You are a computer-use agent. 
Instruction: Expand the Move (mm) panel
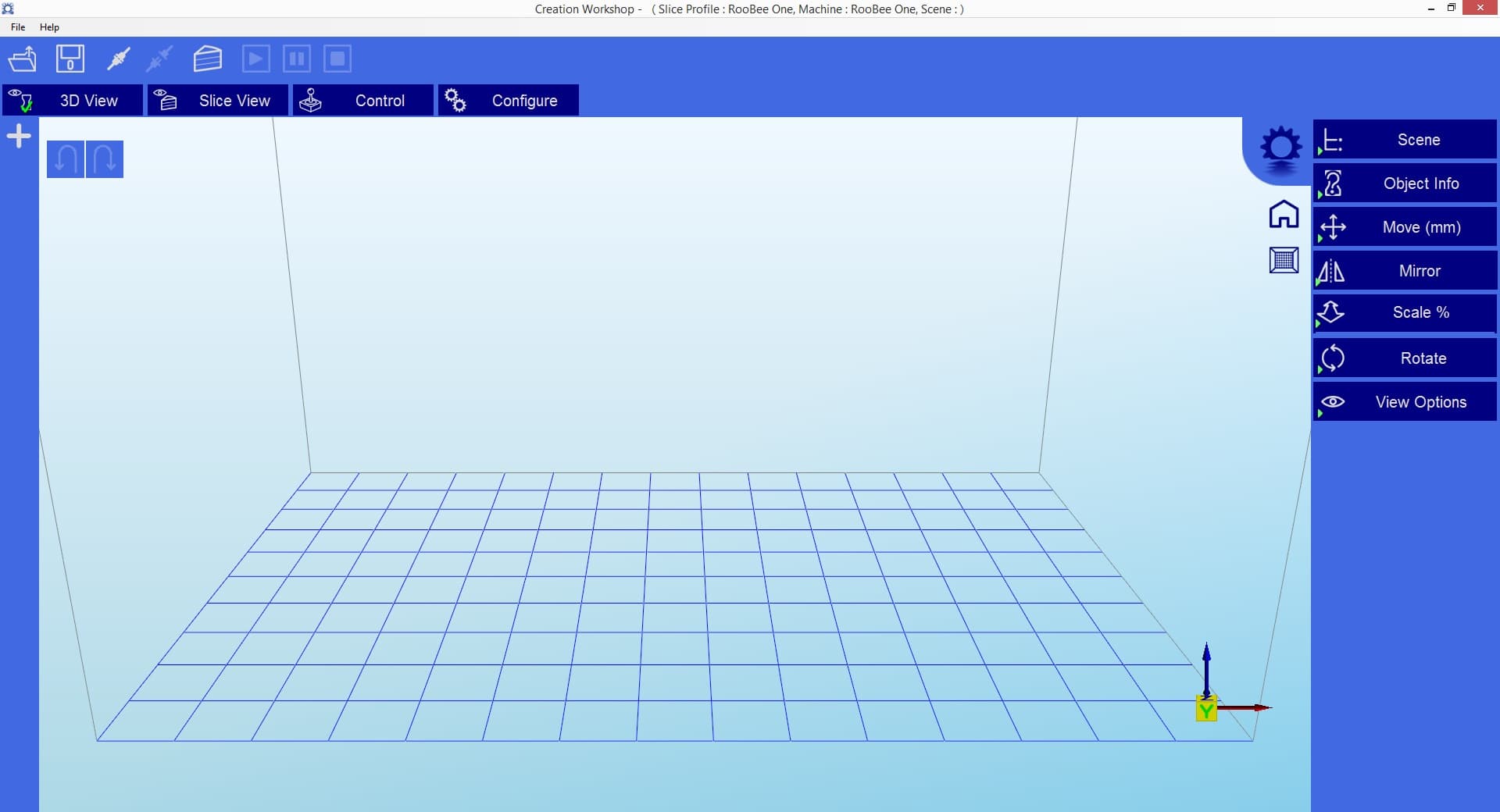(1404, 226)
